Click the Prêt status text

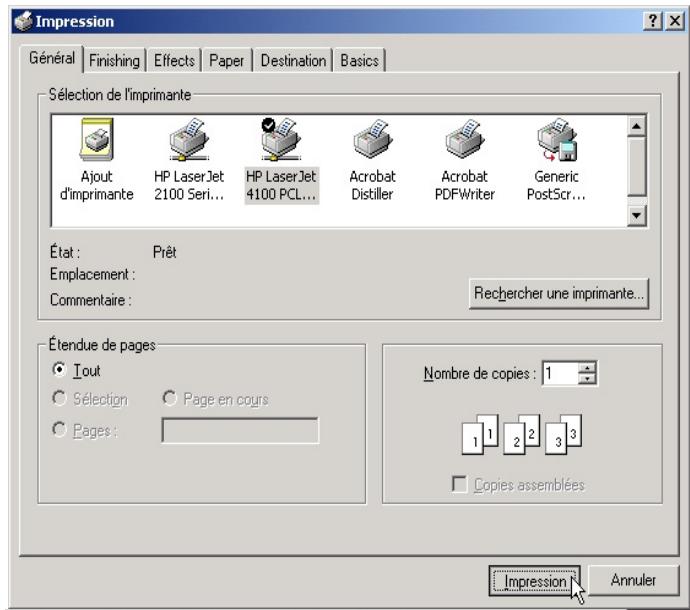pyautogui.click(x=164, y=252)
